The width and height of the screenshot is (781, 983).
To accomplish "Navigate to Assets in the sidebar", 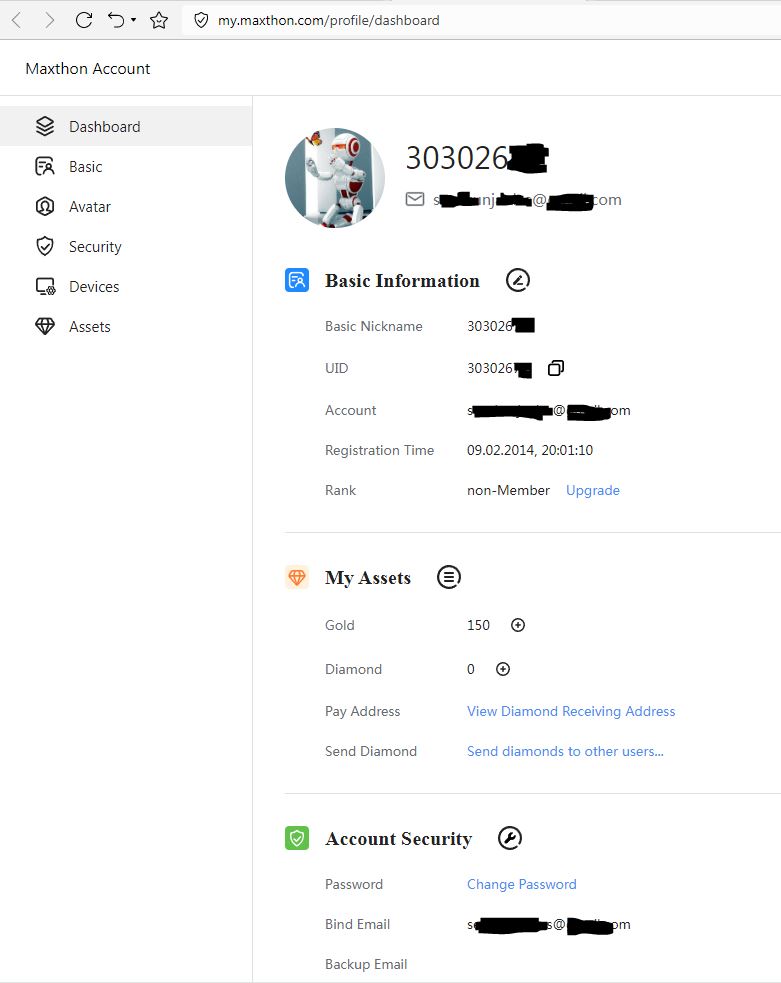I will (x=89, y=327).
